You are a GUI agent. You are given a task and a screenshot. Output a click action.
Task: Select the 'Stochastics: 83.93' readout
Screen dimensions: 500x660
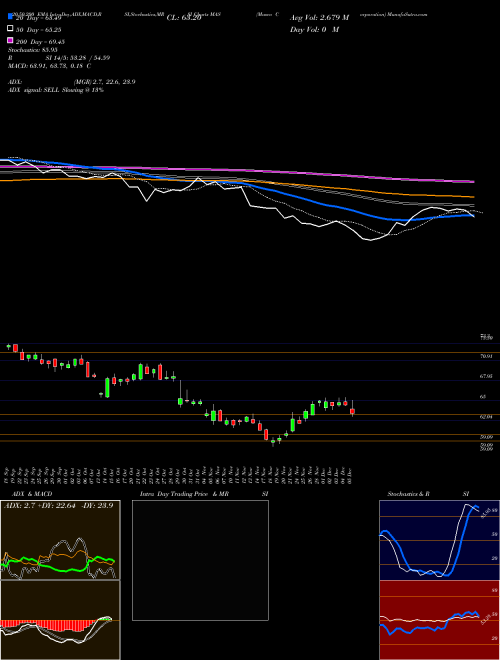33,50
